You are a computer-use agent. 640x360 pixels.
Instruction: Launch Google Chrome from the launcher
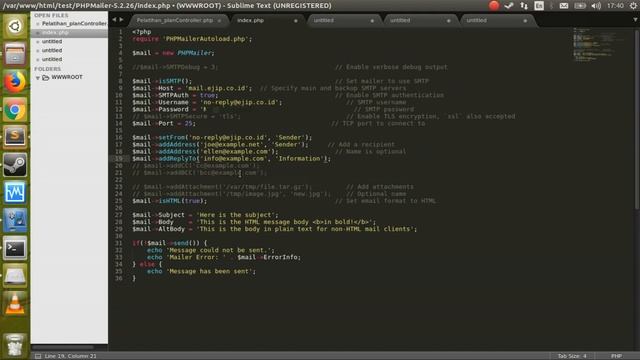(x=15, y=109)
